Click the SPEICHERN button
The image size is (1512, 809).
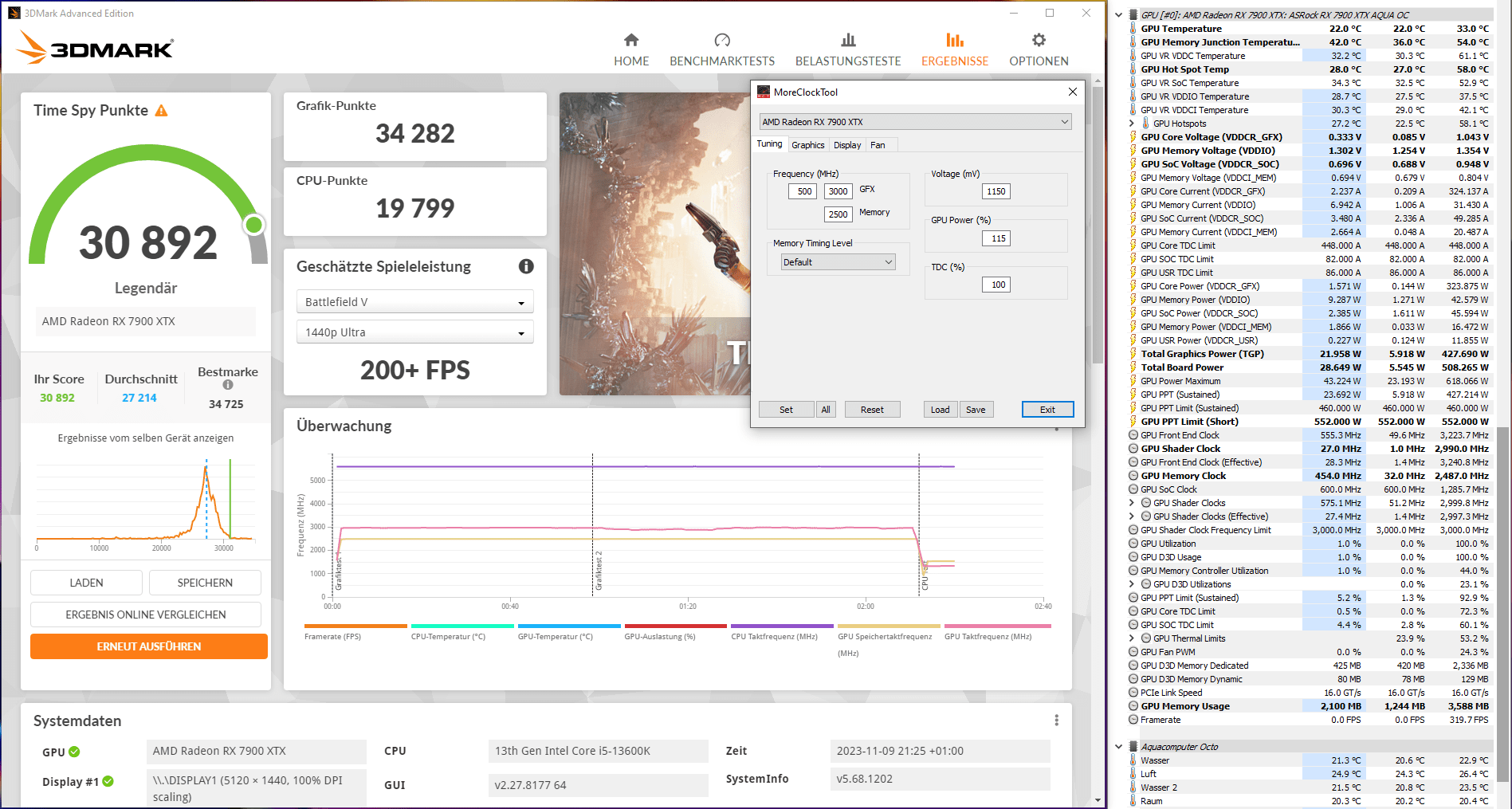[205, 583]
